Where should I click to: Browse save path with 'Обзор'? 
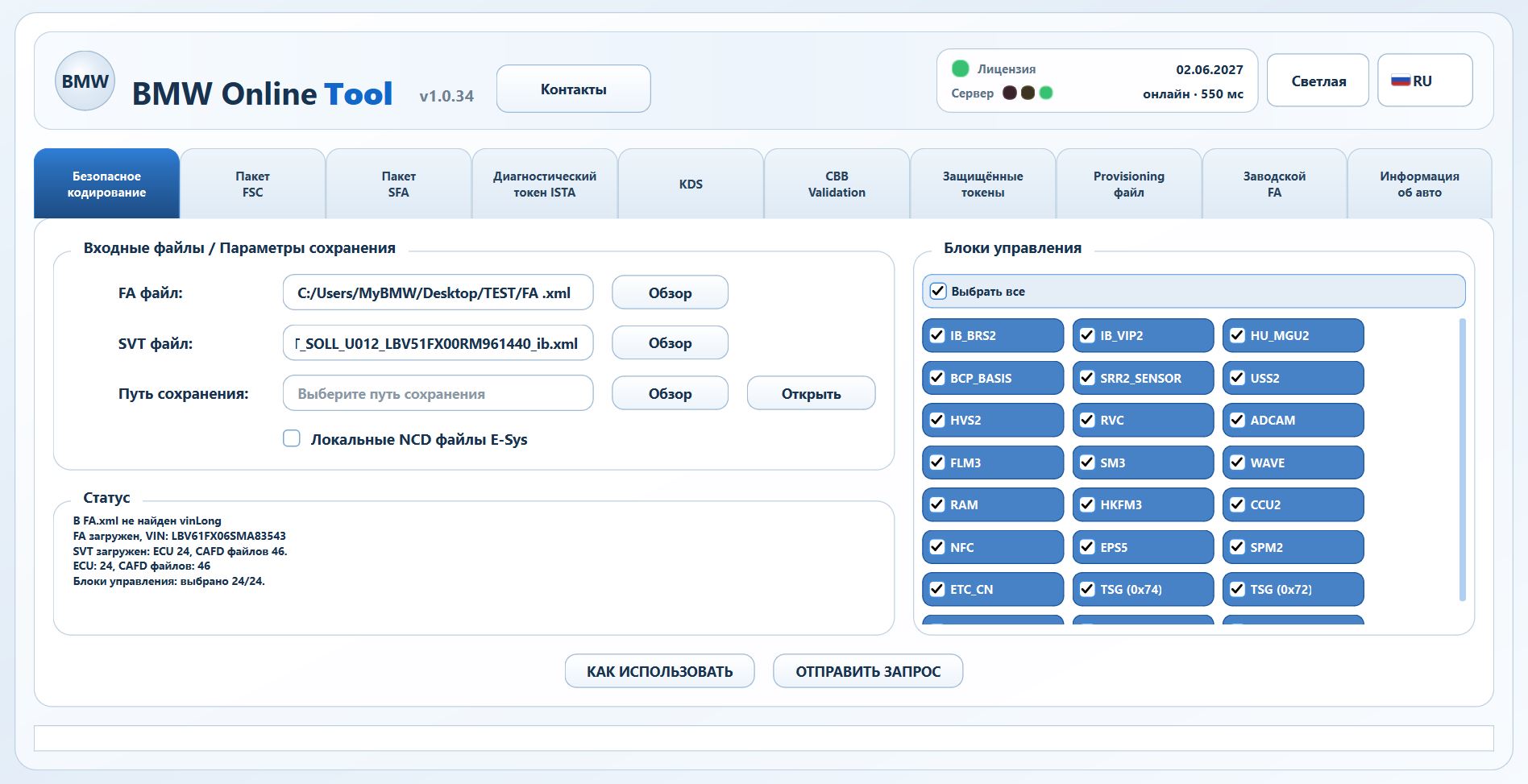[670, 393]
